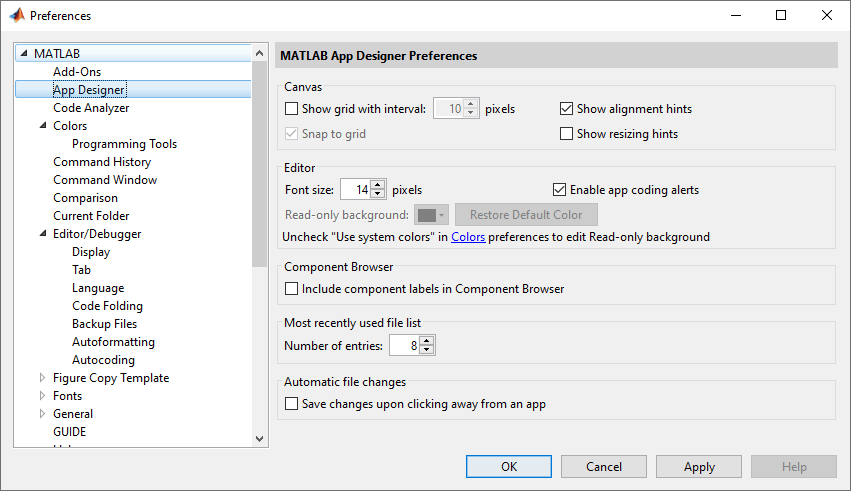The width and height of the screenshot is (851, 491).
Task: Click the Apply button
Action: pyautogui.click(x=699, y=466)
